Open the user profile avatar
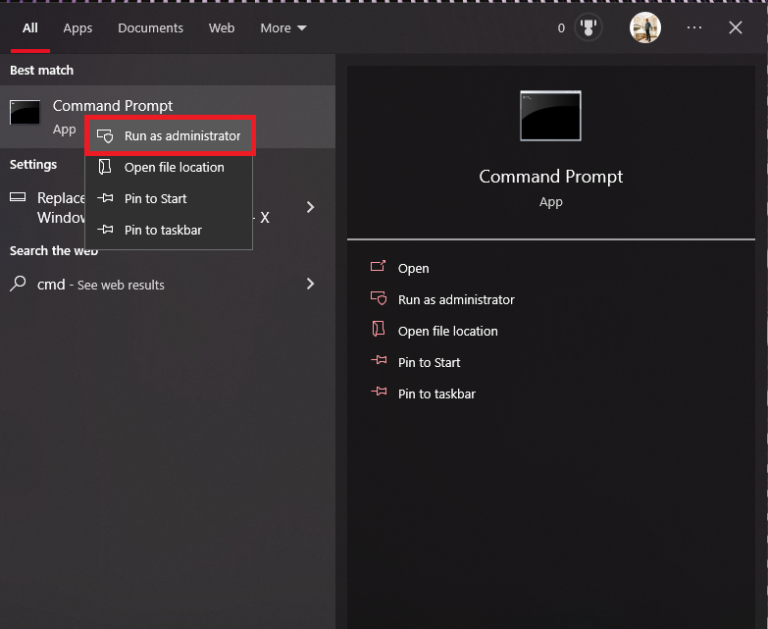The width and height of the screenshot is (768, 629). click(x=645, y=28)
